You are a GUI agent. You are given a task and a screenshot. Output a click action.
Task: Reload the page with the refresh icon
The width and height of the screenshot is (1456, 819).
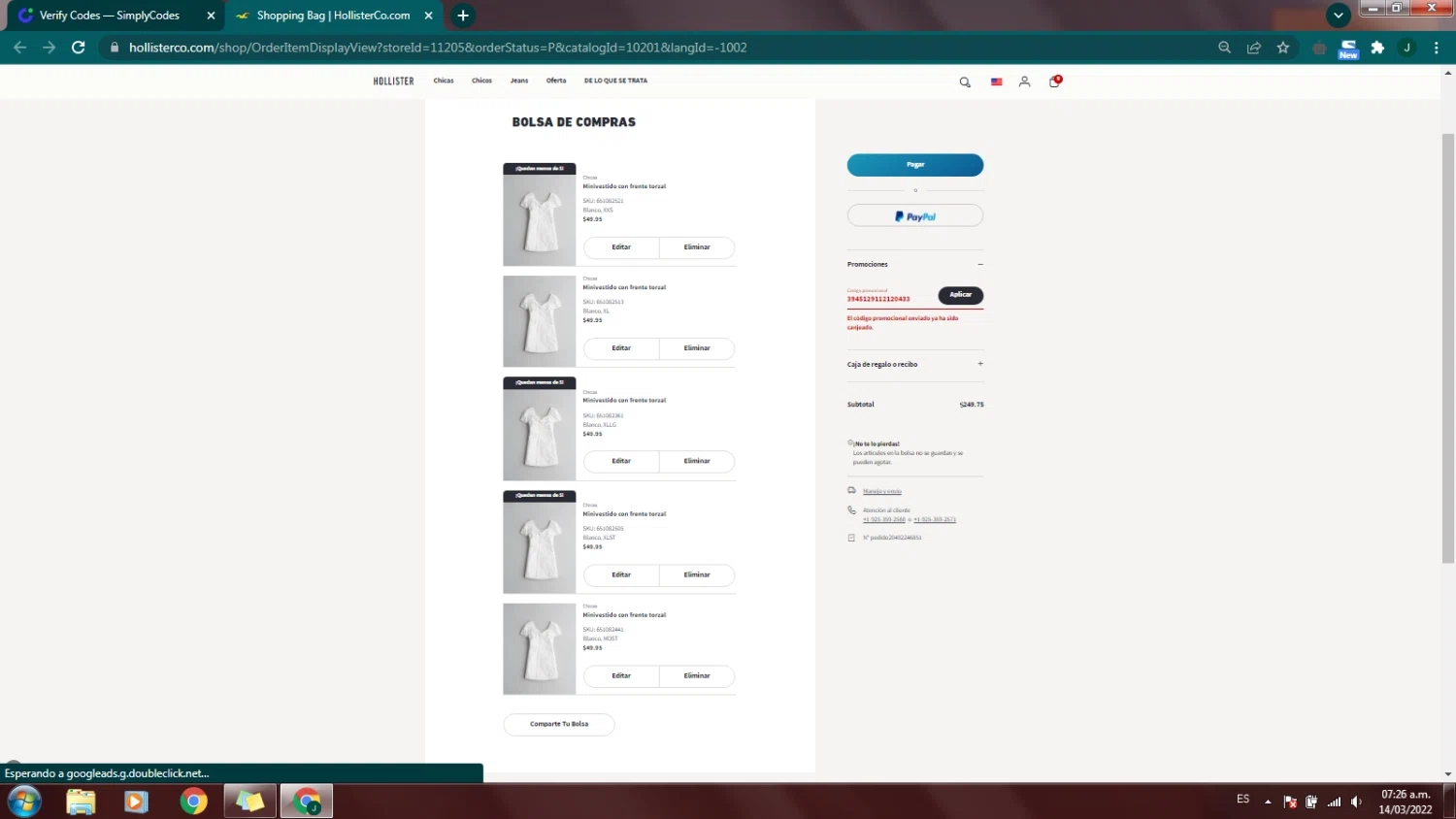(79, 48)
